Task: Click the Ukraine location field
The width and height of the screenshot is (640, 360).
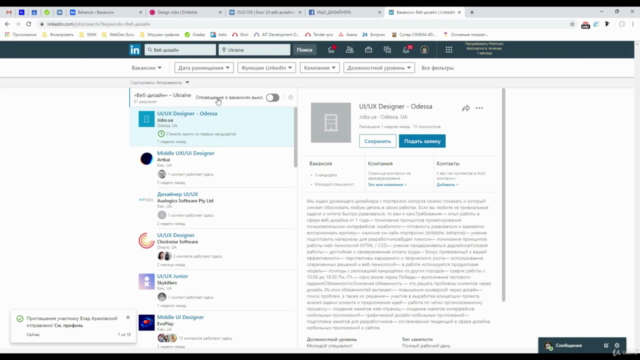Action: (x=254, y=50)
